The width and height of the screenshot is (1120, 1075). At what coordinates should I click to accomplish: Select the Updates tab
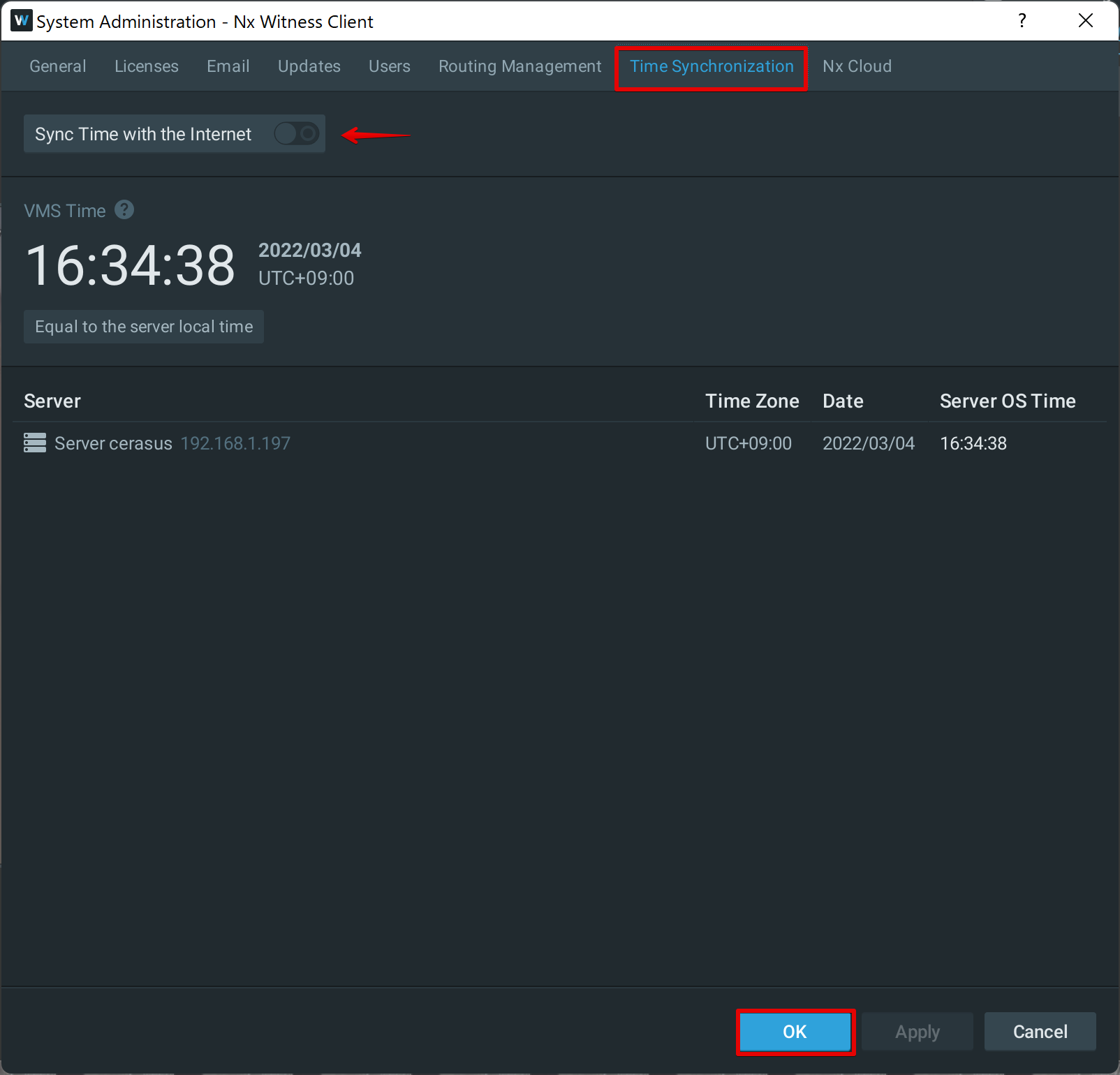pyautogui.click(x=309, y=66)
